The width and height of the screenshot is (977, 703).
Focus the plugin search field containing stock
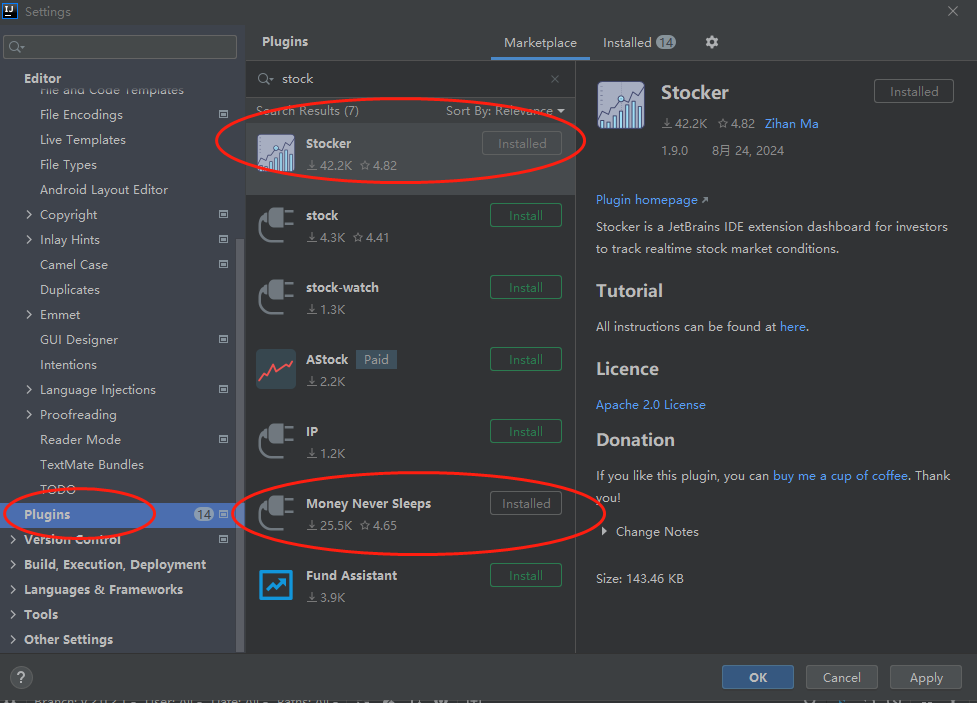[409, 79]
